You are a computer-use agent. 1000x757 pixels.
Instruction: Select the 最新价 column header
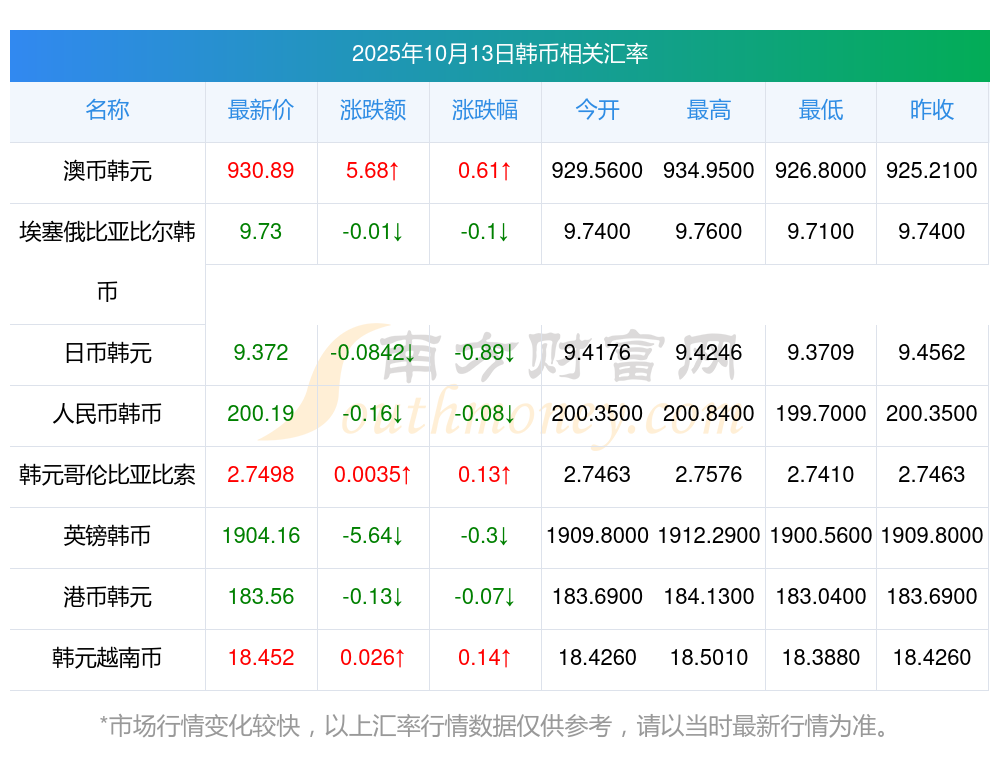261,110
